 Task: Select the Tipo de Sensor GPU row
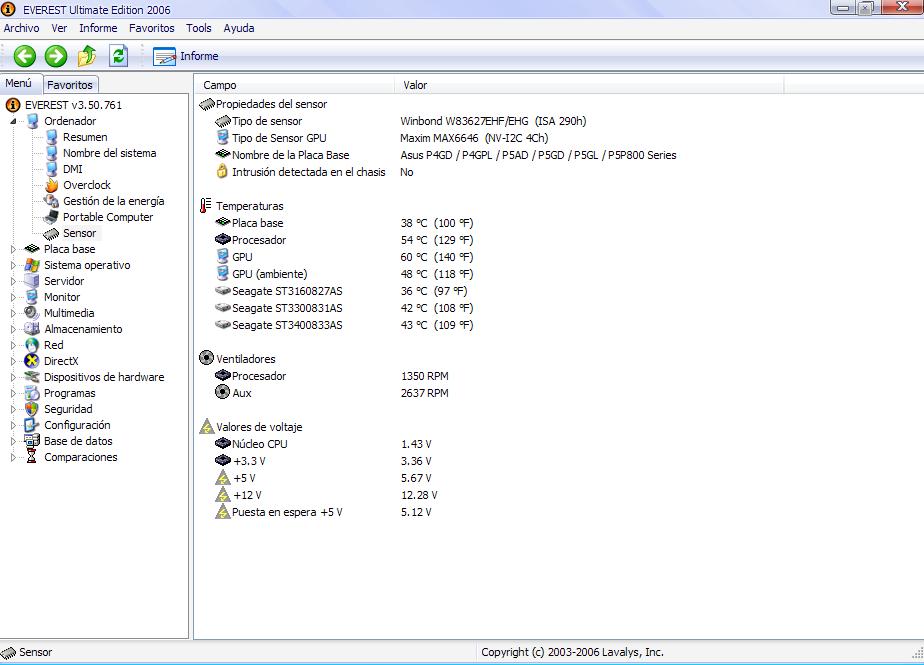(382, 138)
